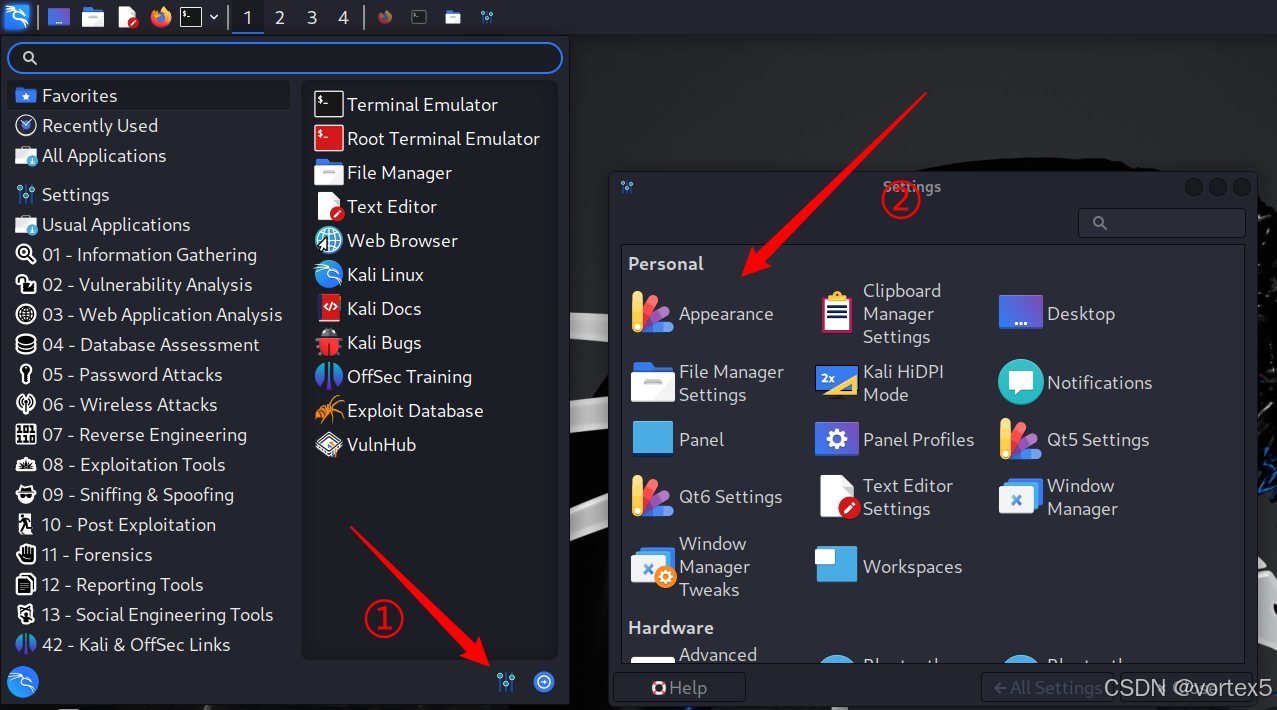Open terminal launcher in top panel

[191, 17]
